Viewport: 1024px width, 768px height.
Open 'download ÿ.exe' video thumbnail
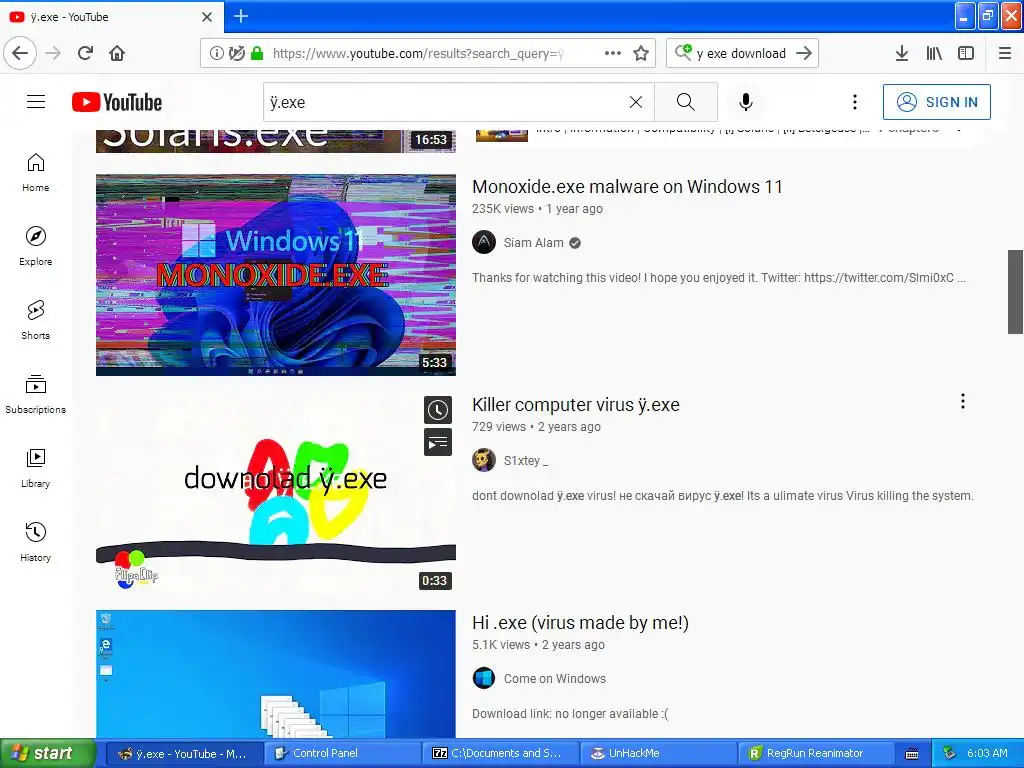pyautogui.click(x=276, y=492)
